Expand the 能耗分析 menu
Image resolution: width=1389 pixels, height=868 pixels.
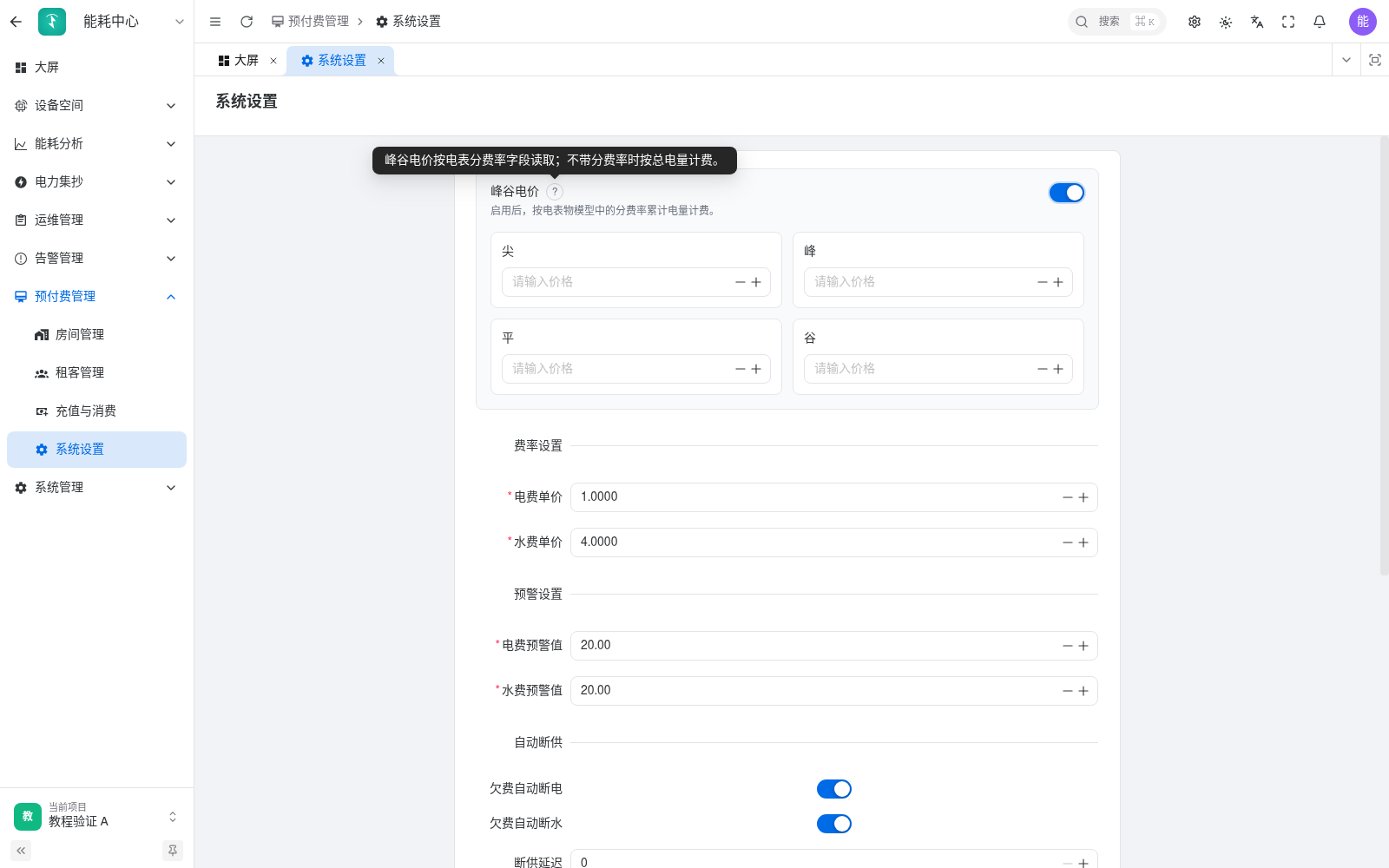pos(96,143)
